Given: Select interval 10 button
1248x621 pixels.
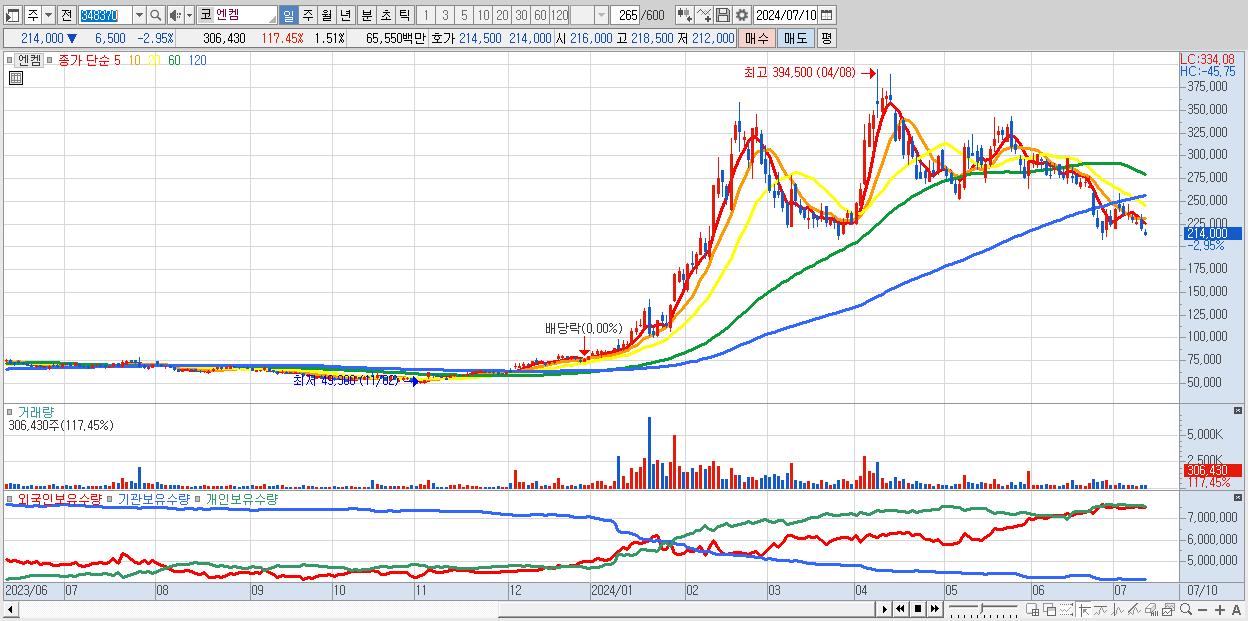Looking at the screenshot, I should click(x=483, y=15).
